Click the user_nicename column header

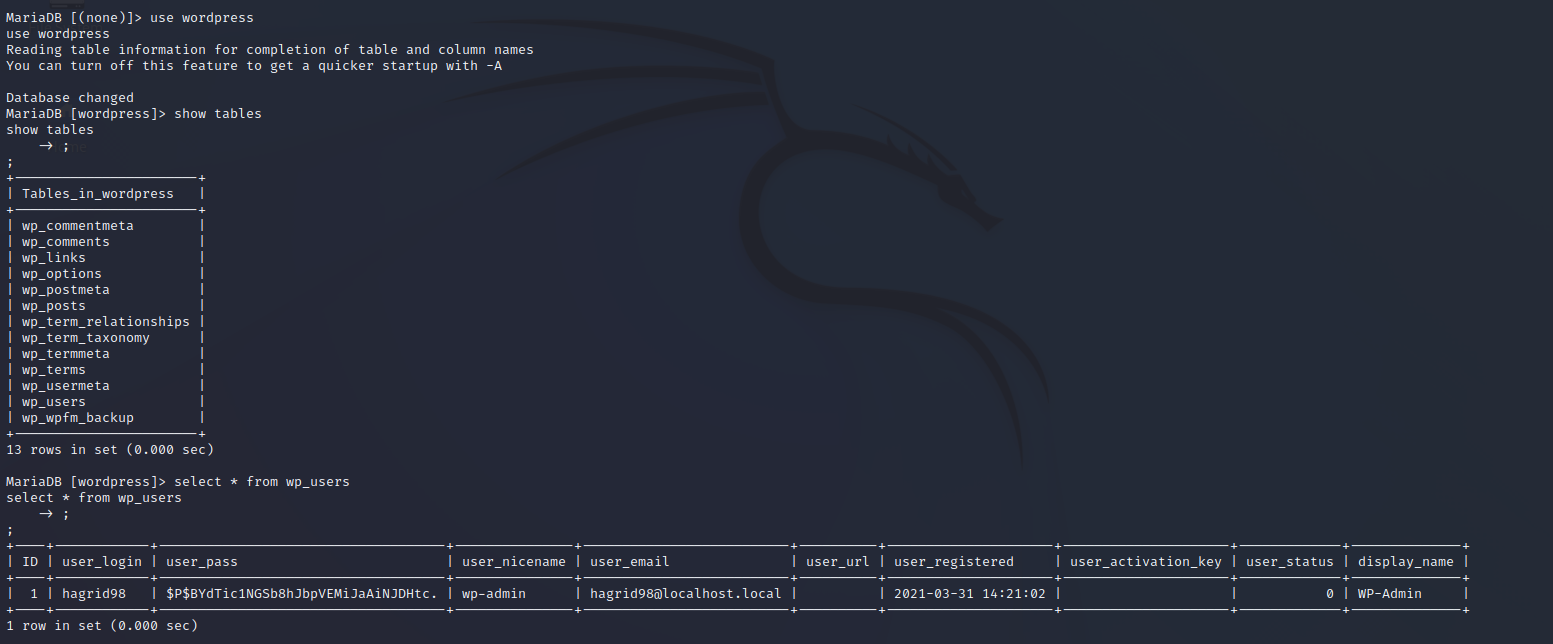coord(514,562)
